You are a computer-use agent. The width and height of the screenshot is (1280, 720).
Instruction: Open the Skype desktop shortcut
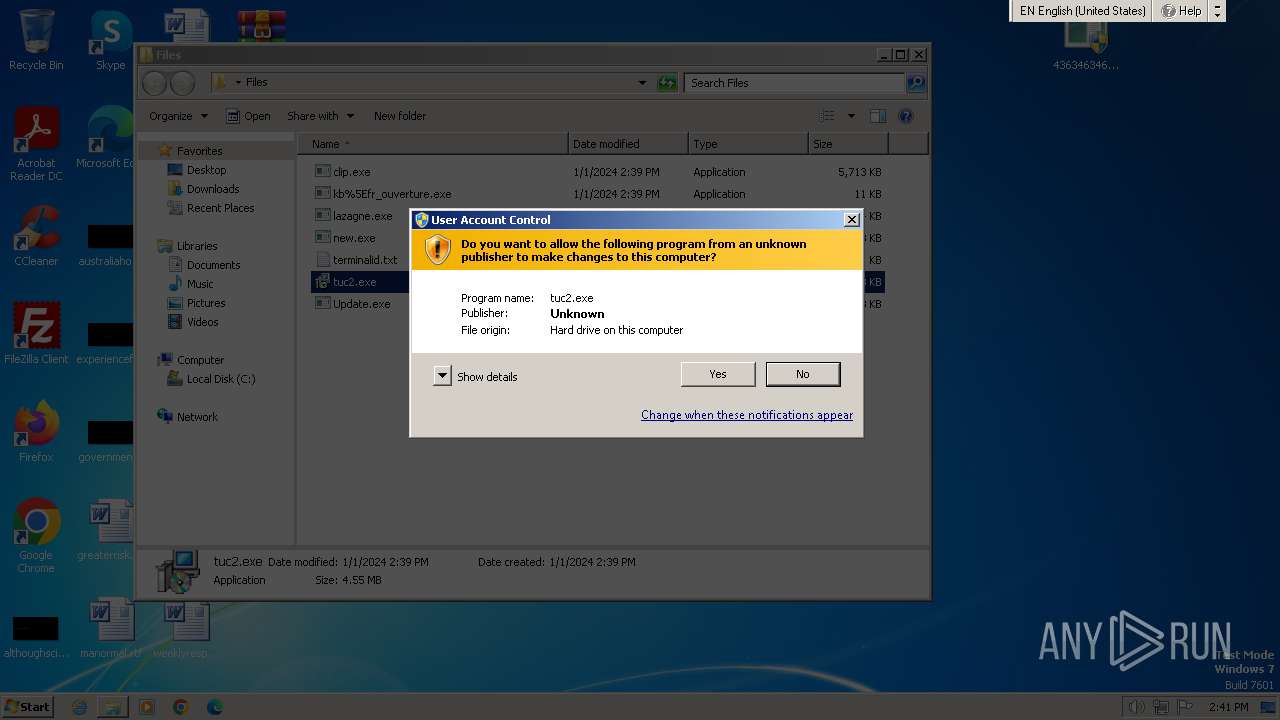[111, 40]
